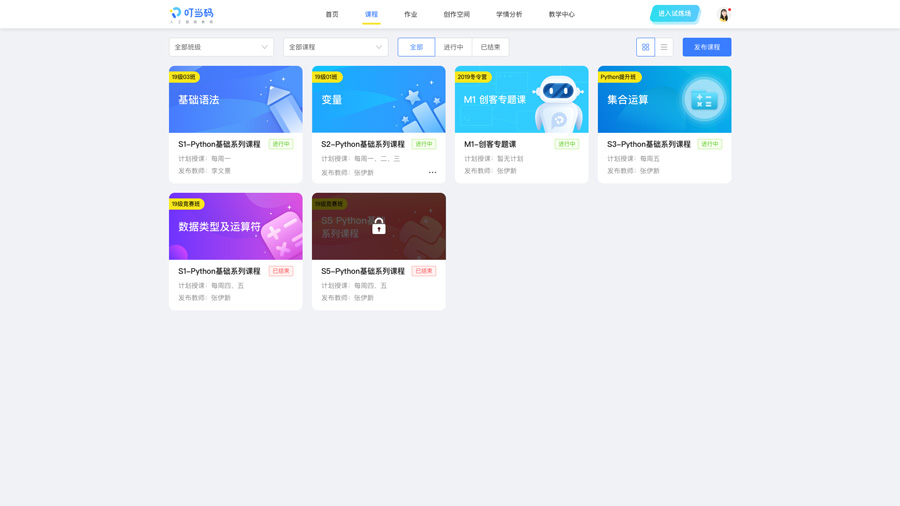
Task: Open the user avatar profile
Action: [x=724, y=14]
